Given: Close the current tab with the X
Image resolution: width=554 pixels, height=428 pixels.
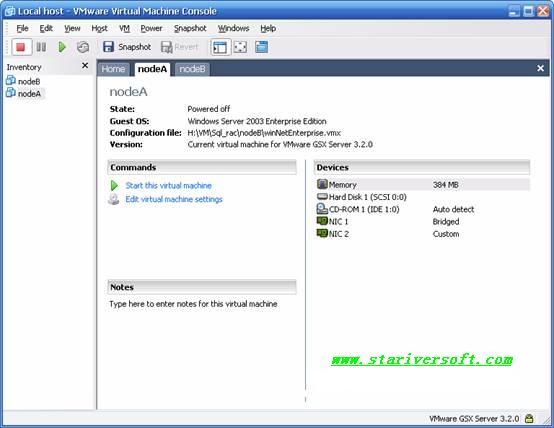Looking at the screenshot, I should (541, 68).
